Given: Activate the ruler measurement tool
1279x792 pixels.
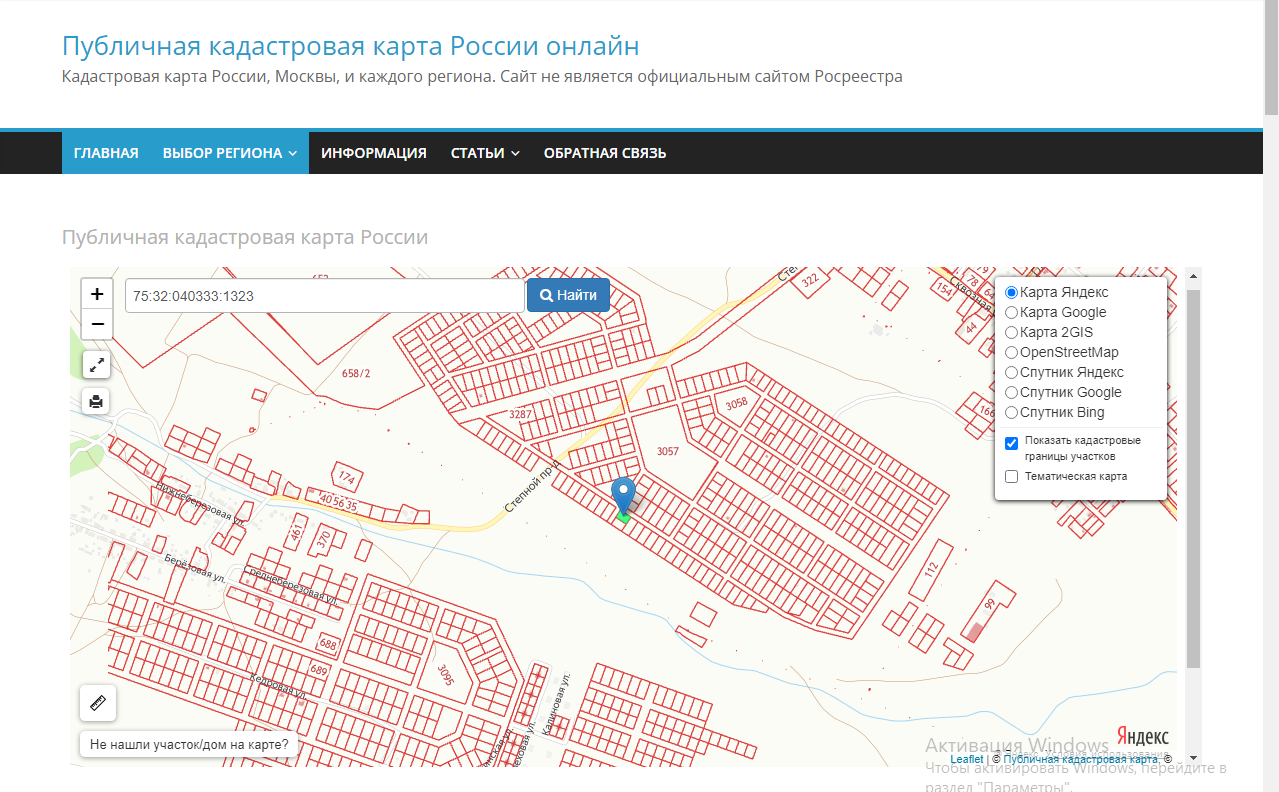Looking at the screenshot, I should (x=98, y=703).
